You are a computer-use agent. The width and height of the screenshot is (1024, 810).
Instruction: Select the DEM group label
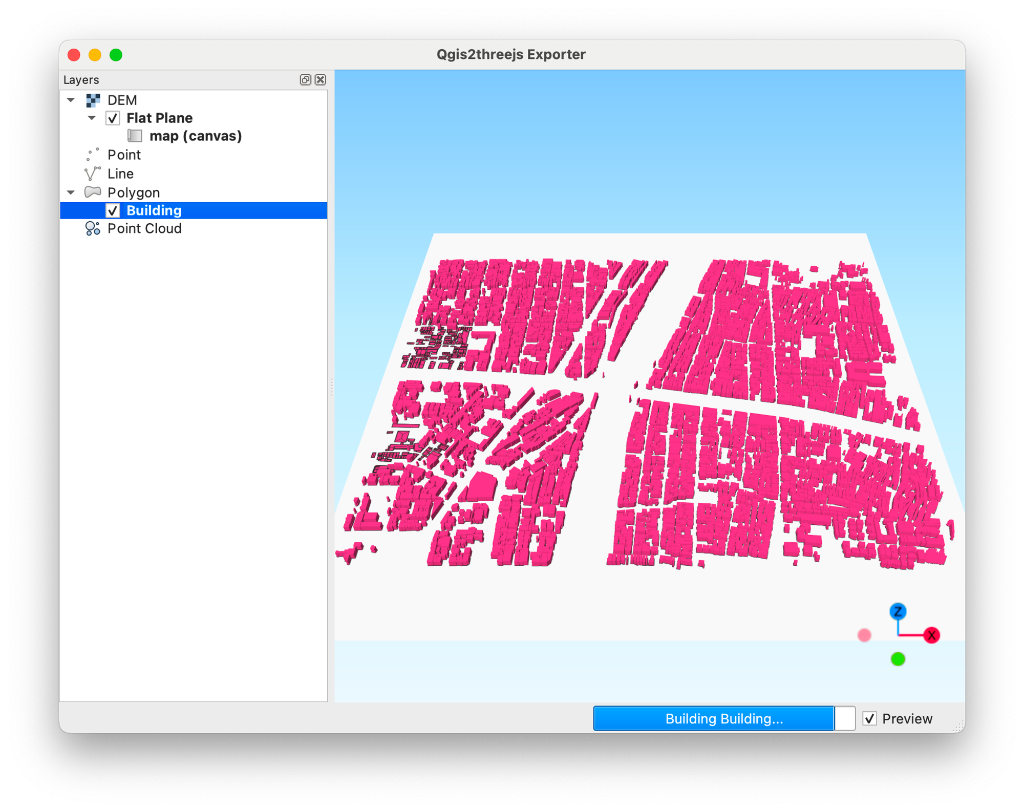click(122, 100)
